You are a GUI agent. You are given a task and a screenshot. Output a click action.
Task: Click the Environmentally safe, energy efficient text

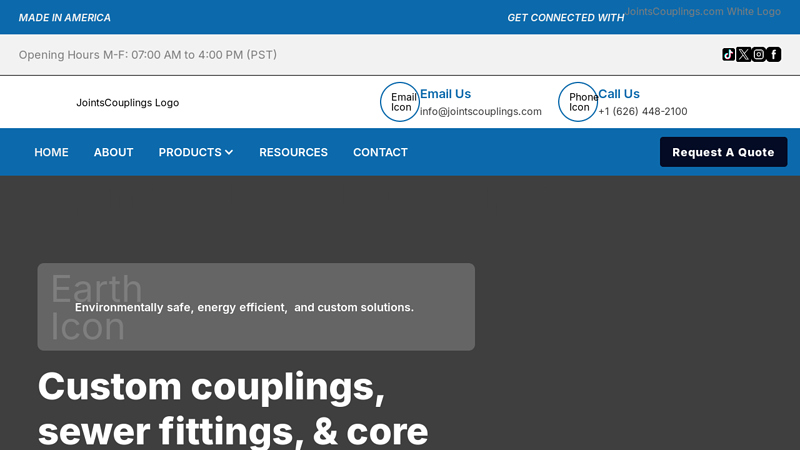click(x=244, y=307)
